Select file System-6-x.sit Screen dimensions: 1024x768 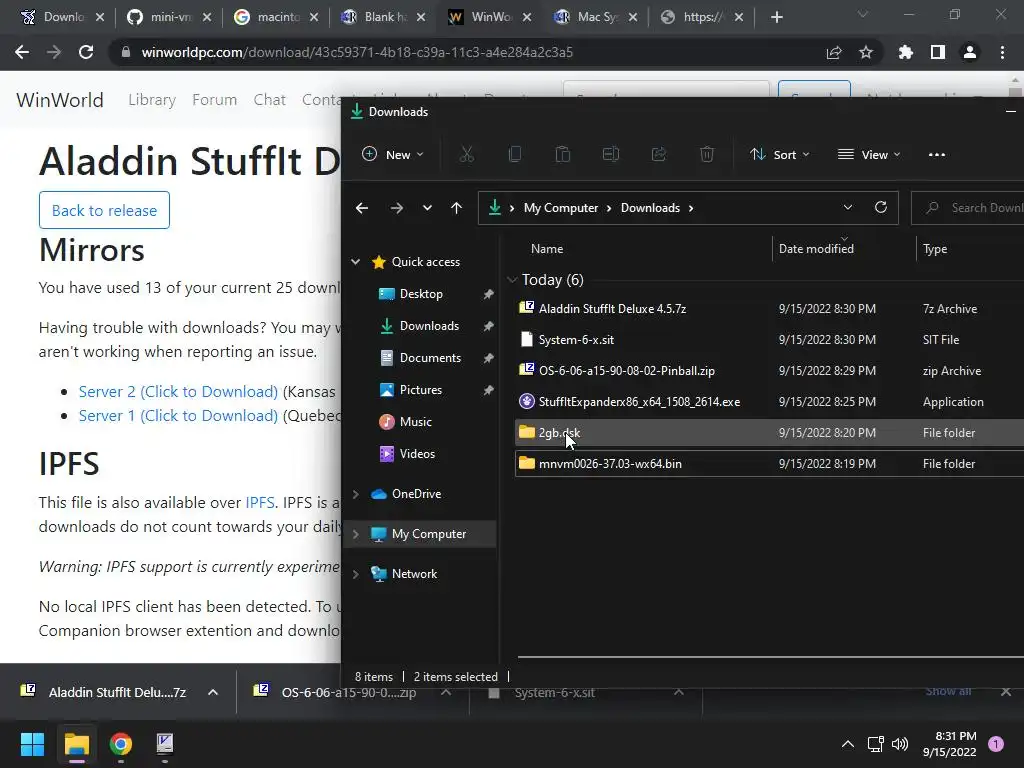coord(576,340)
